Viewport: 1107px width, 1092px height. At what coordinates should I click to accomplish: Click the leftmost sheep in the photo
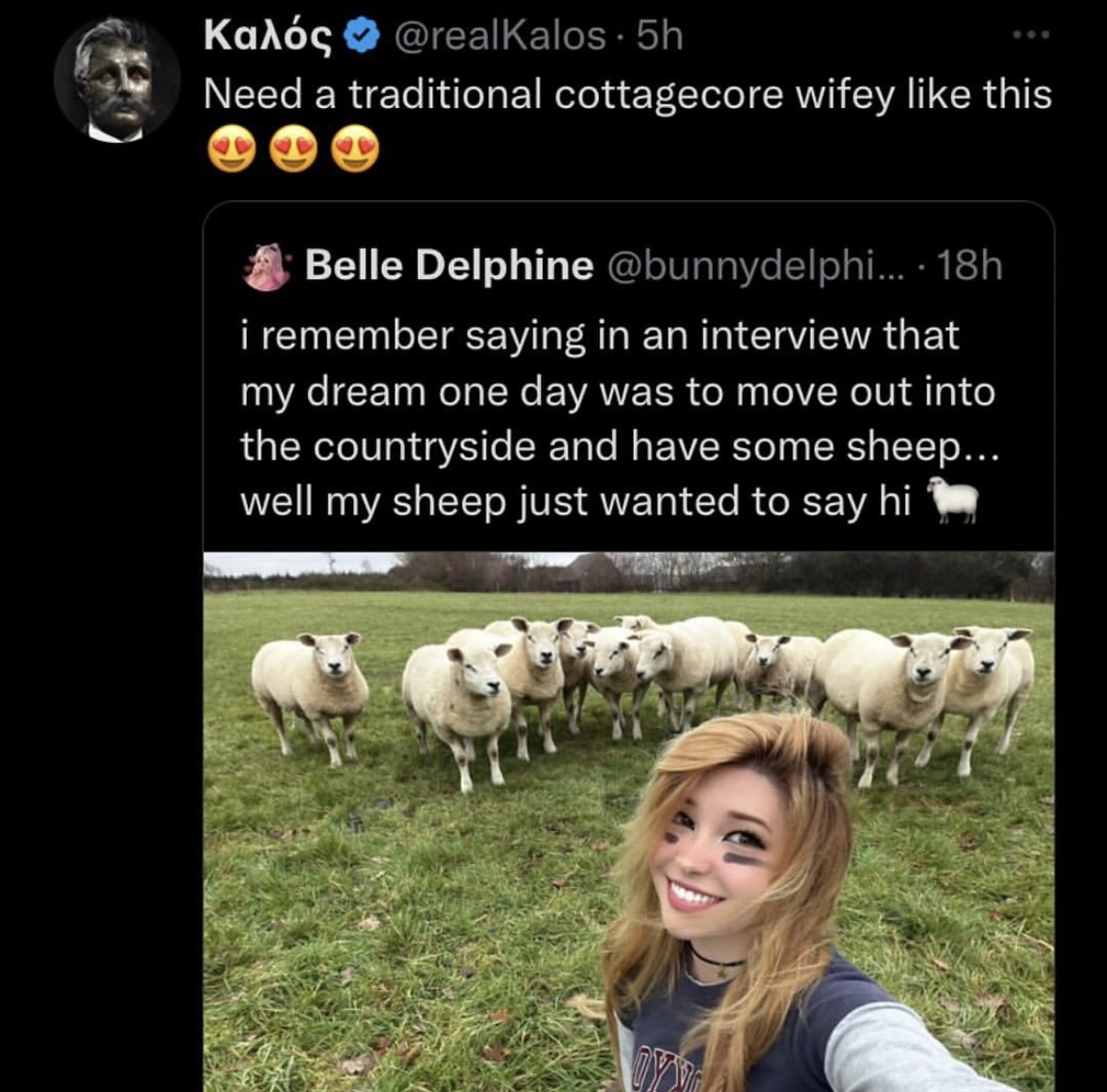click(311, 685)
